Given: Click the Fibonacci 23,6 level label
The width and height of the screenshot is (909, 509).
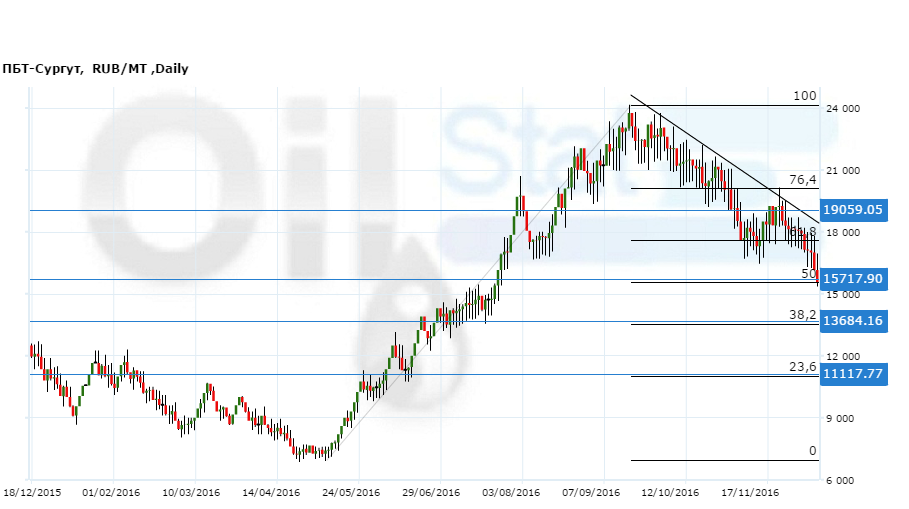Looking at the screenshot, I should [x=803, y=367].
